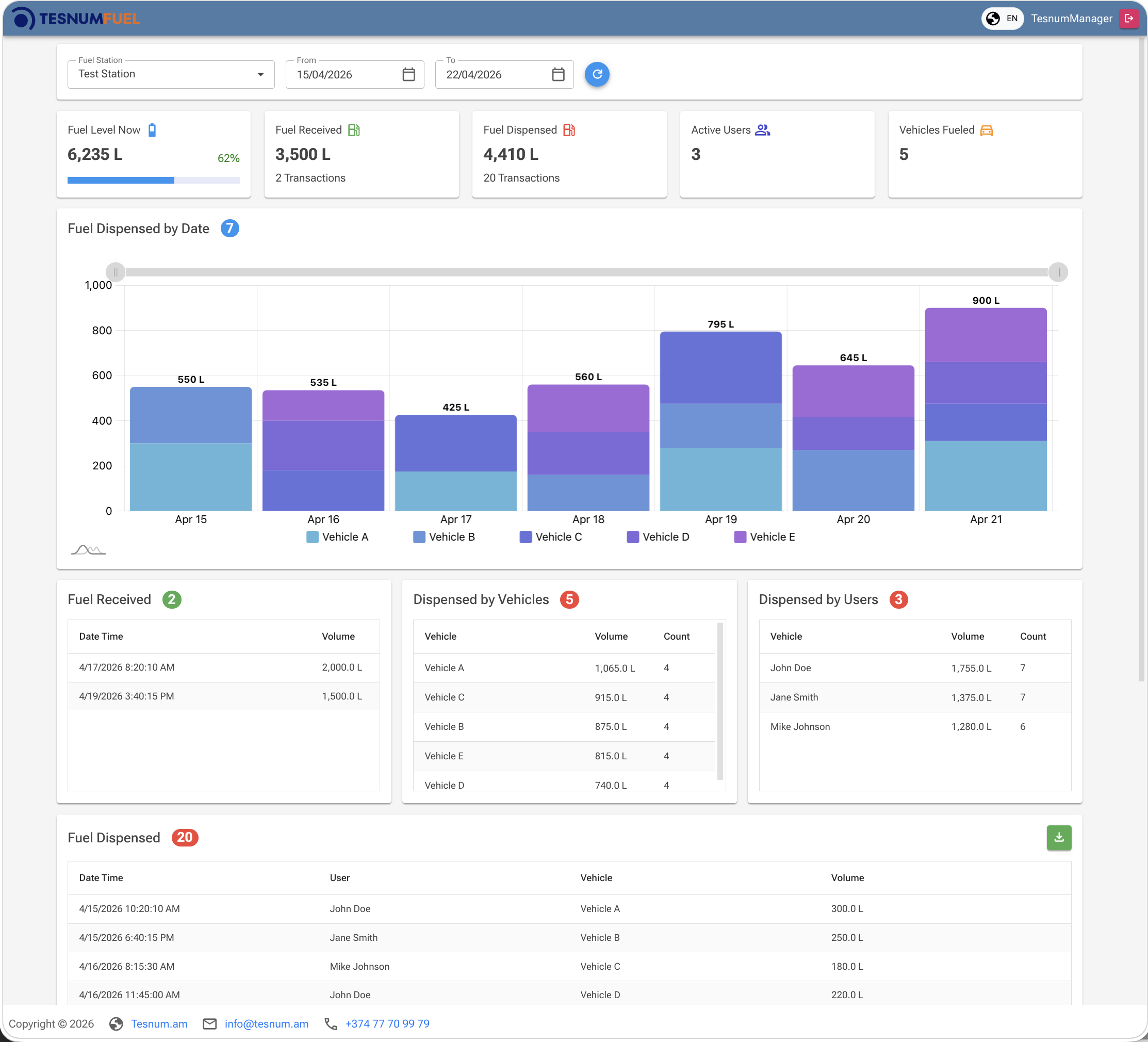This screenshot has height=1042, width=1148.
Task: Sort Fuel Received by Date Time header
Action: (x=101, y=637)
